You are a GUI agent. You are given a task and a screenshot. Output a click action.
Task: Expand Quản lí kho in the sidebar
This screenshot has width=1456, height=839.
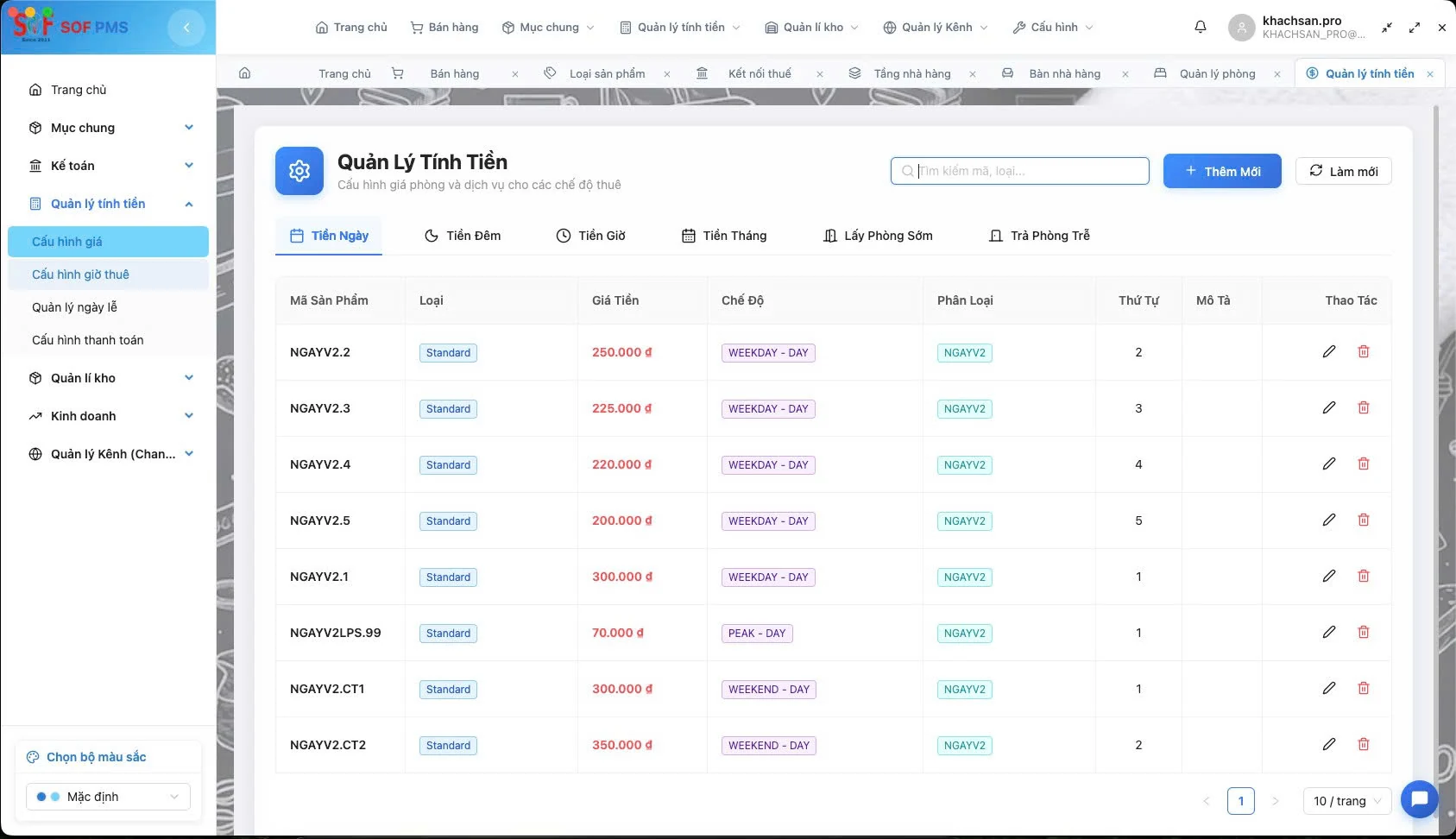pos(110,378)
